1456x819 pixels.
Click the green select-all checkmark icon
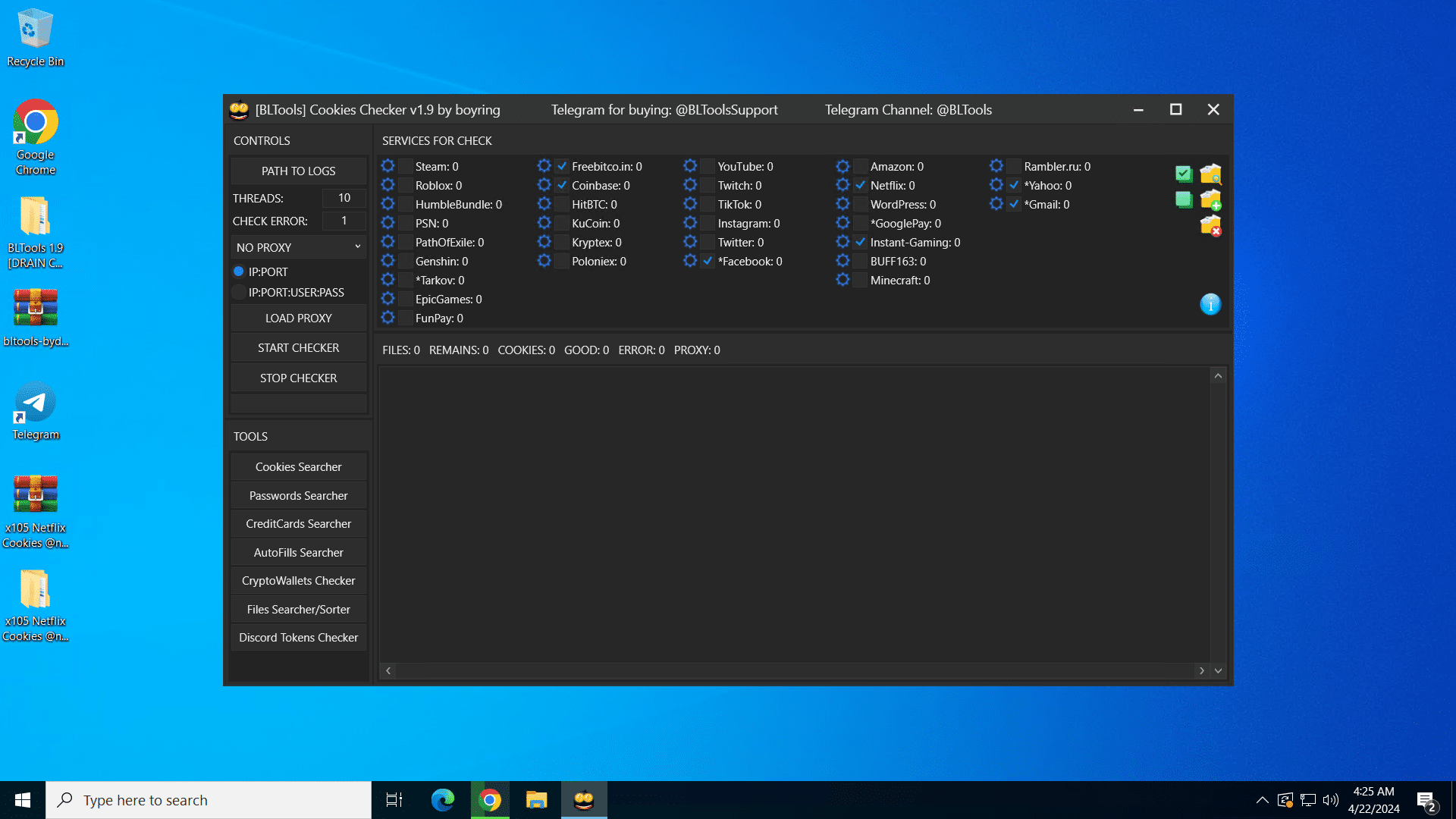[1183, 174]
